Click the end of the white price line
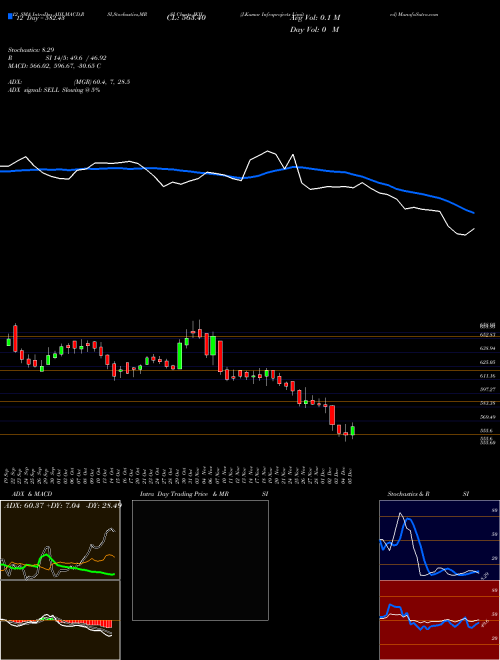This screenshot has width=500, height=660. point(474,229)
